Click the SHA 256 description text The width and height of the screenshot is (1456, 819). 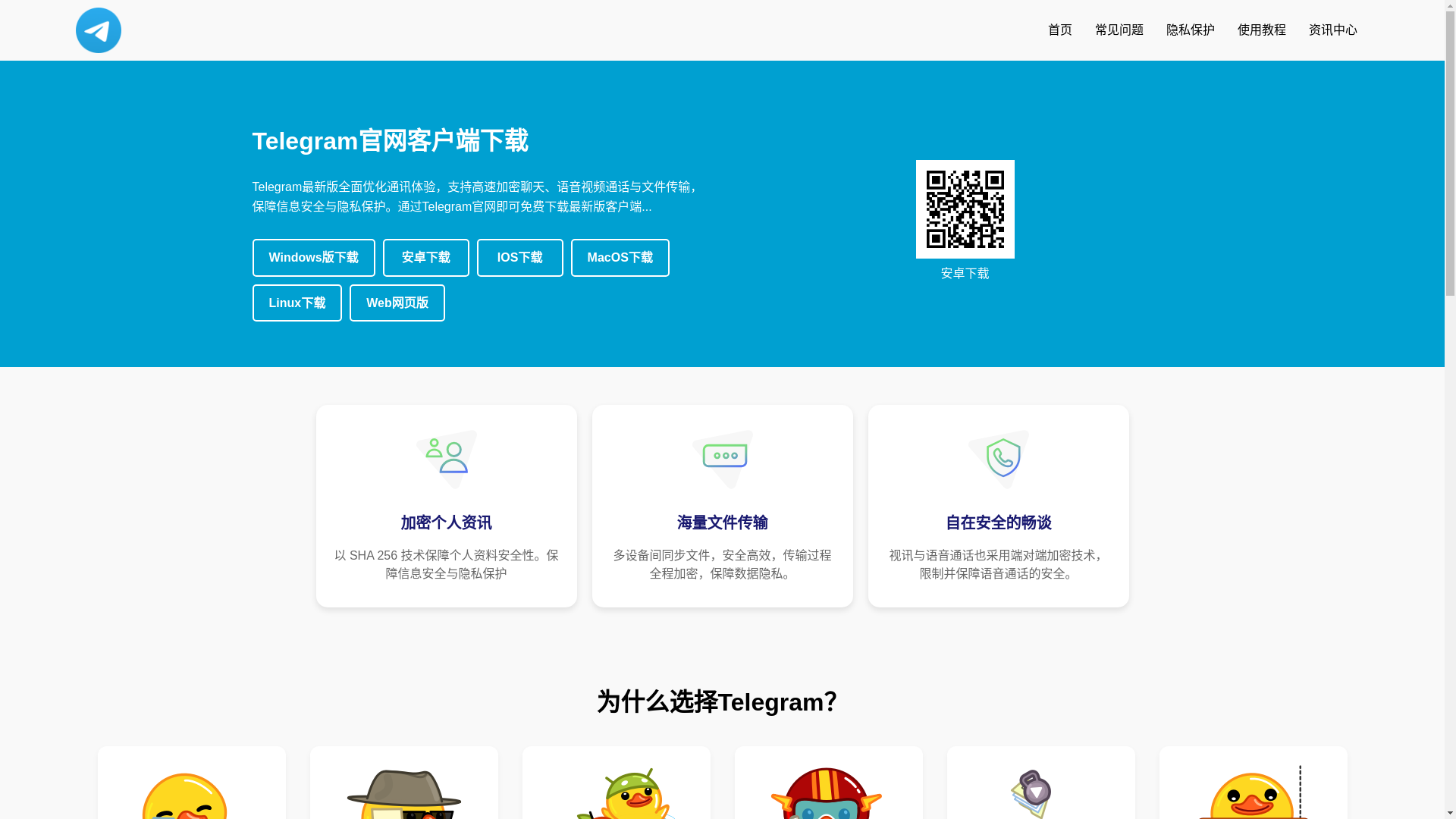click(x=446, y=564)
